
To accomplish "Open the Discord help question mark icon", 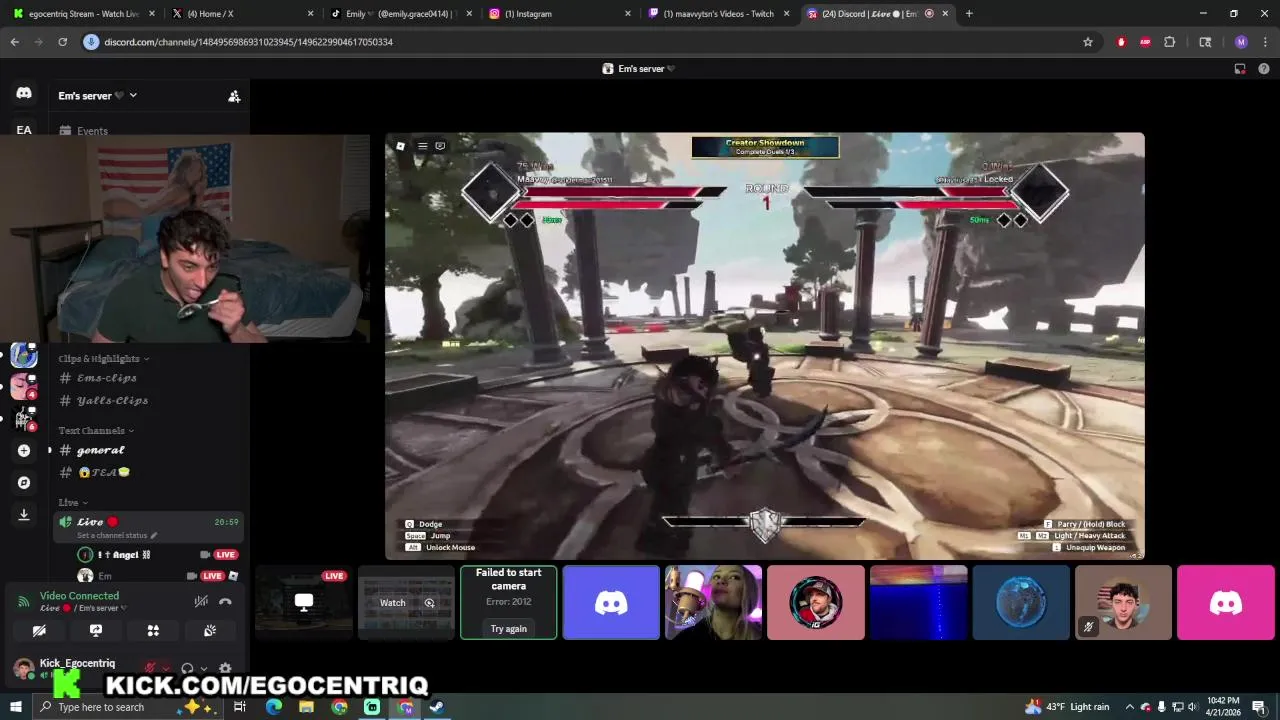I will [x=1264, y=69].
